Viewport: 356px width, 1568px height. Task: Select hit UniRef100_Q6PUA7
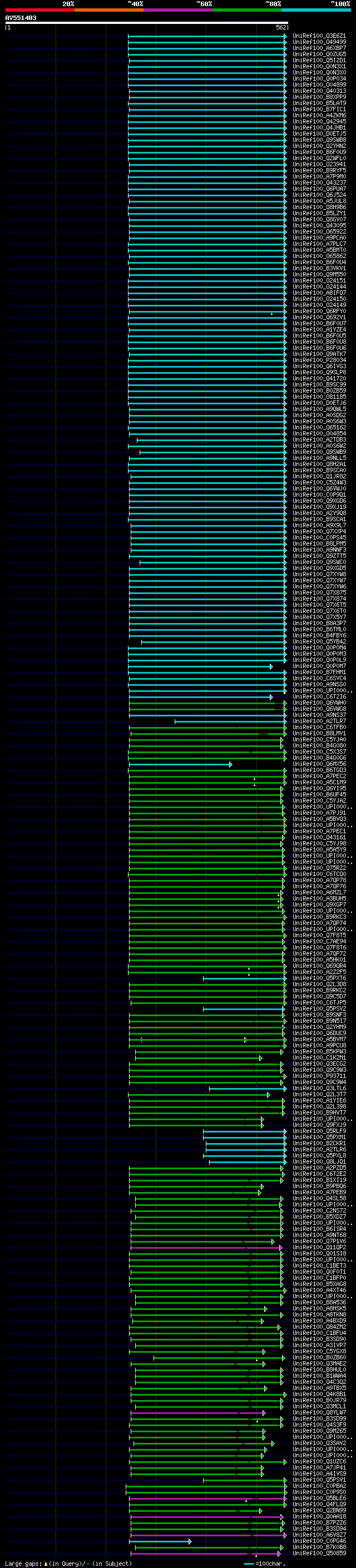(319, 189)
